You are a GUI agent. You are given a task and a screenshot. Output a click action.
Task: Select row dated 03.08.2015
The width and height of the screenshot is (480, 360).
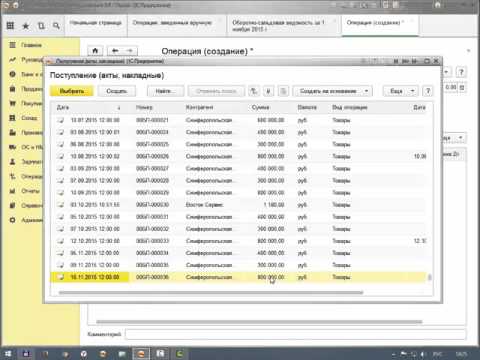[239, 132]
